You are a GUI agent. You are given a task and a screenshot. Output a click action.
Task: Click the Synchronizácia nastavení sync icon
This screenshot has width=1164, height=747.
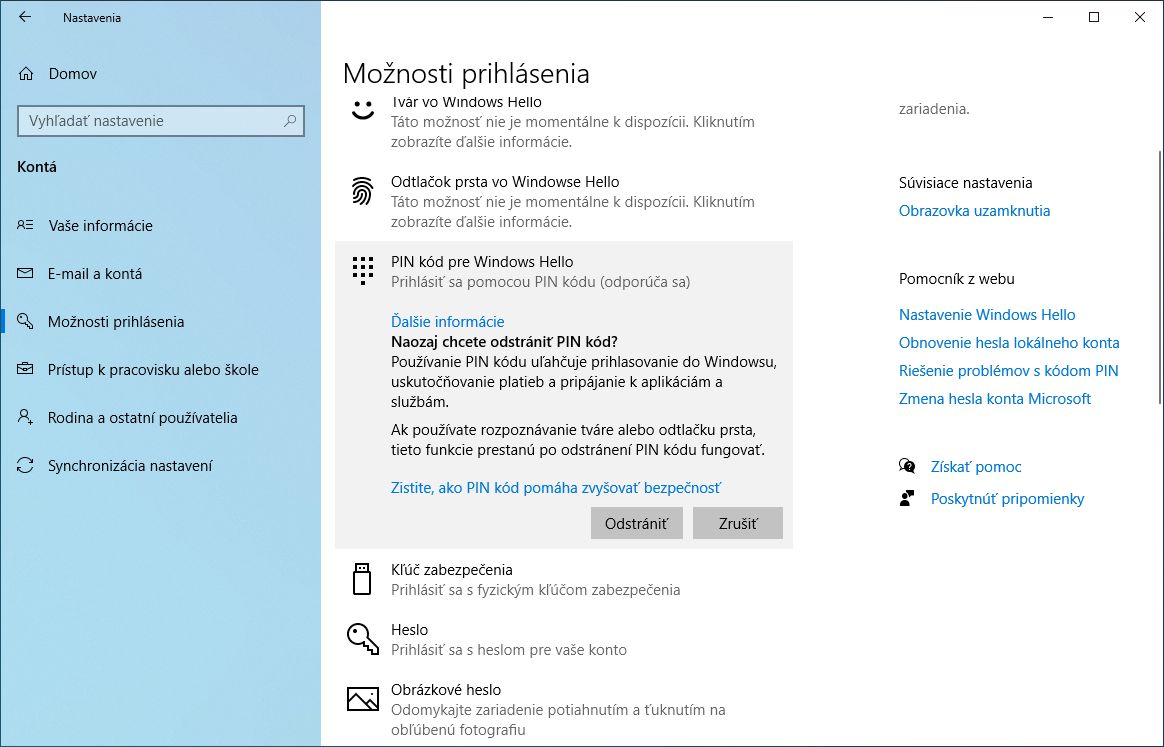(25, 465)
